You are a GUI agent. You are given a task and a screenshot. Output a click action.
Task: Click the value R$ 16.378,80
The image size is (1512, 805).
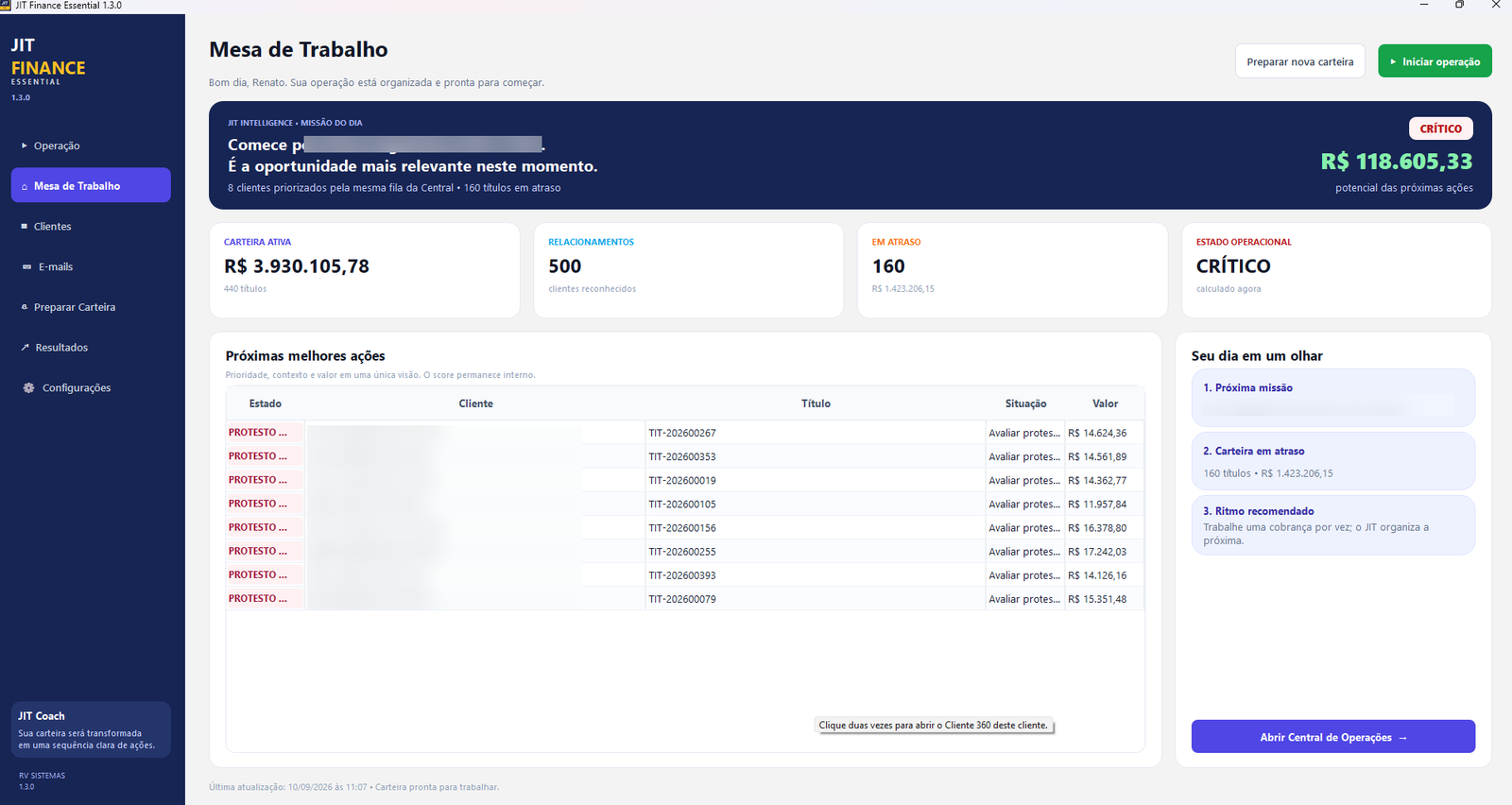coord(1097,527)
